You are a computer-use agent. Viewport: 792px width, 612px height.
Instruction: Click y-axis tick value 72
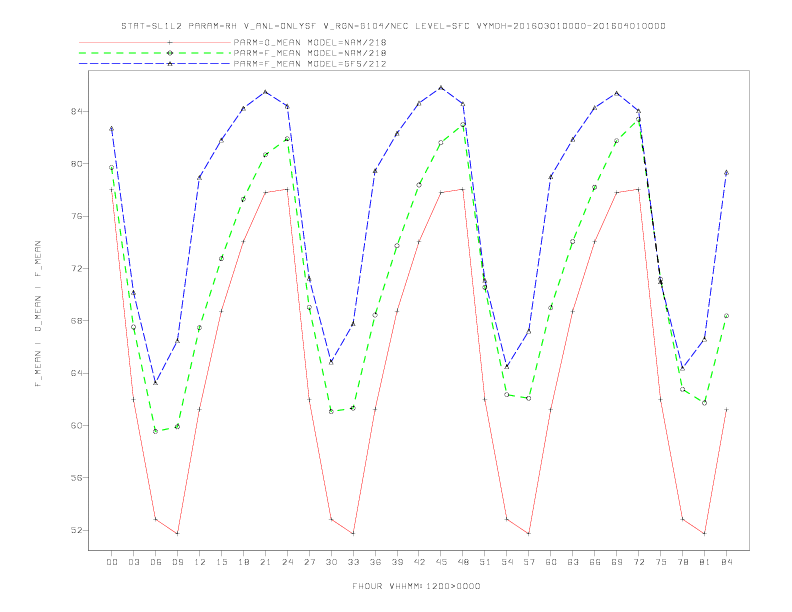[77, 268]
